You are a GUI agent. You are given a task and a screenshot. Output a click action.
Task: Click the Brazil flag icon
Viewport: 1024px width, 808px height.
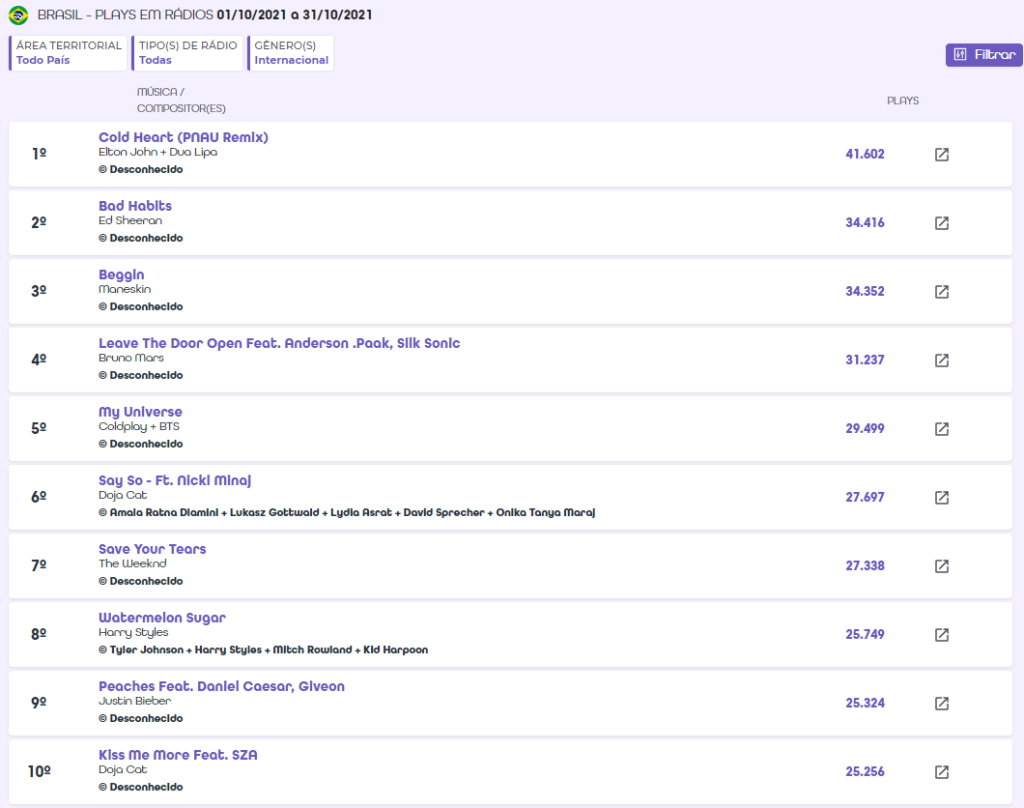pos(18,16)
